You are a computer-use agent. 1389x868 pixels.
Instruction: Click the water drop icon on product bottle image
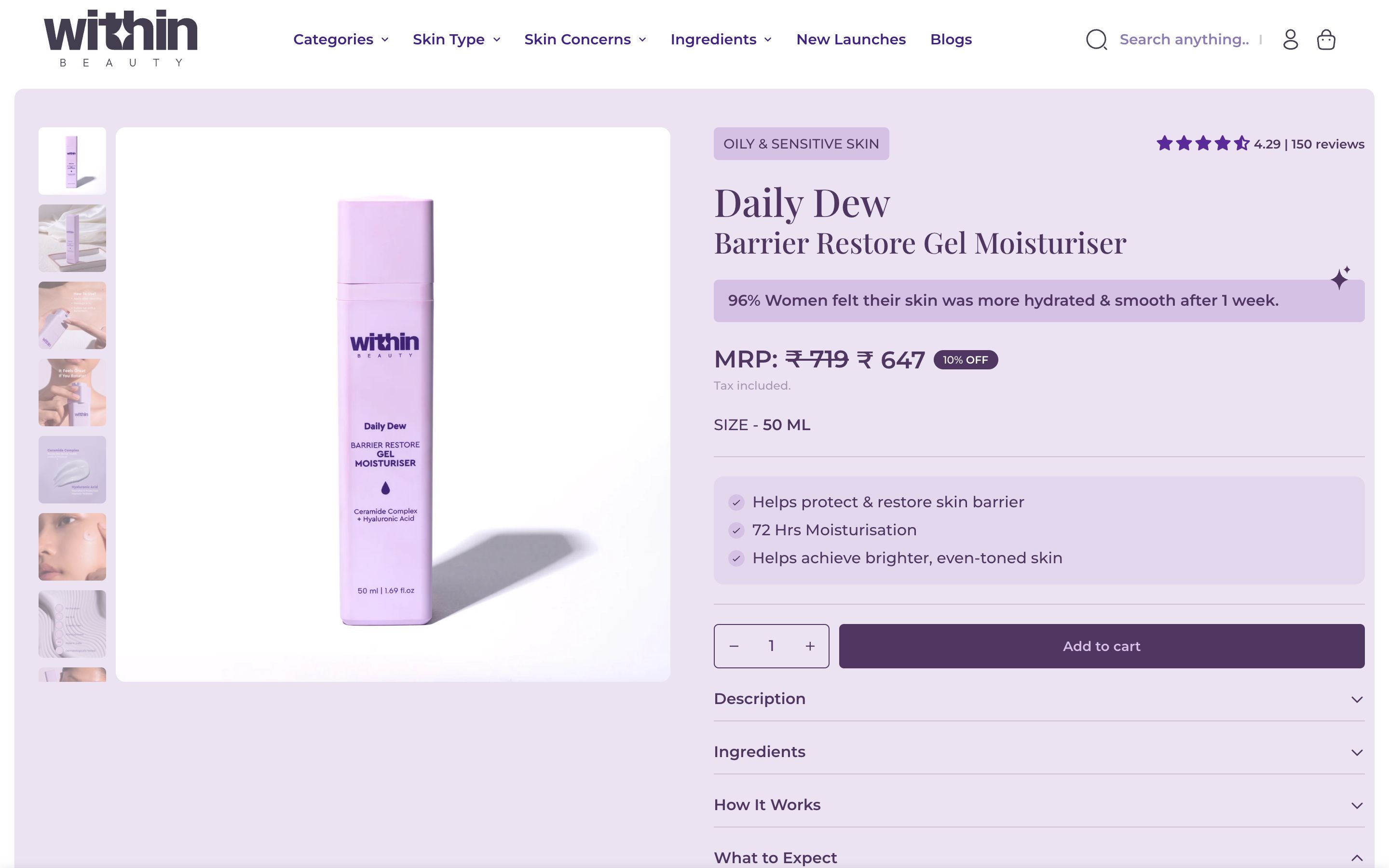coord(386,488)
